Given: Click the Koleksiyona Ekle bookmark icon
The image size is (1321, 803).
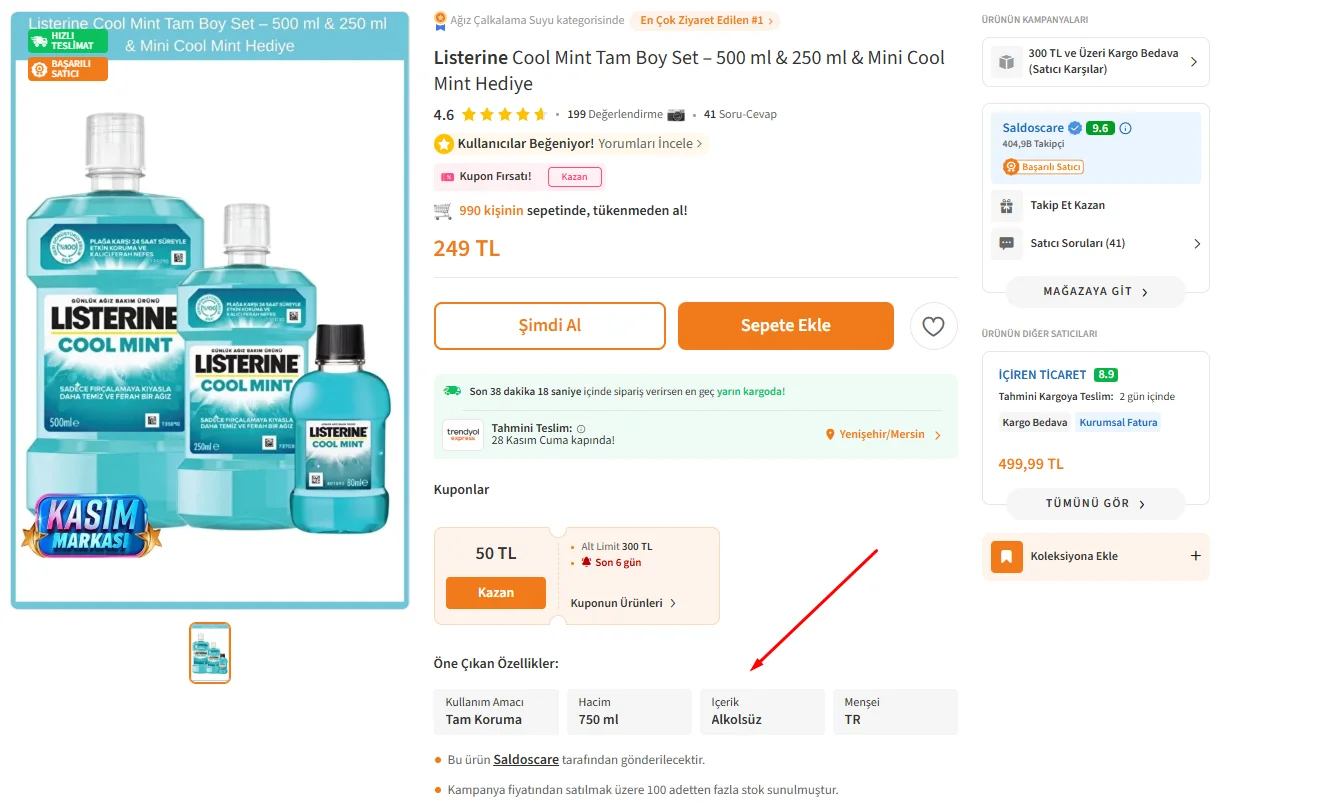Looking at the screenshot, I should 1006,556.
